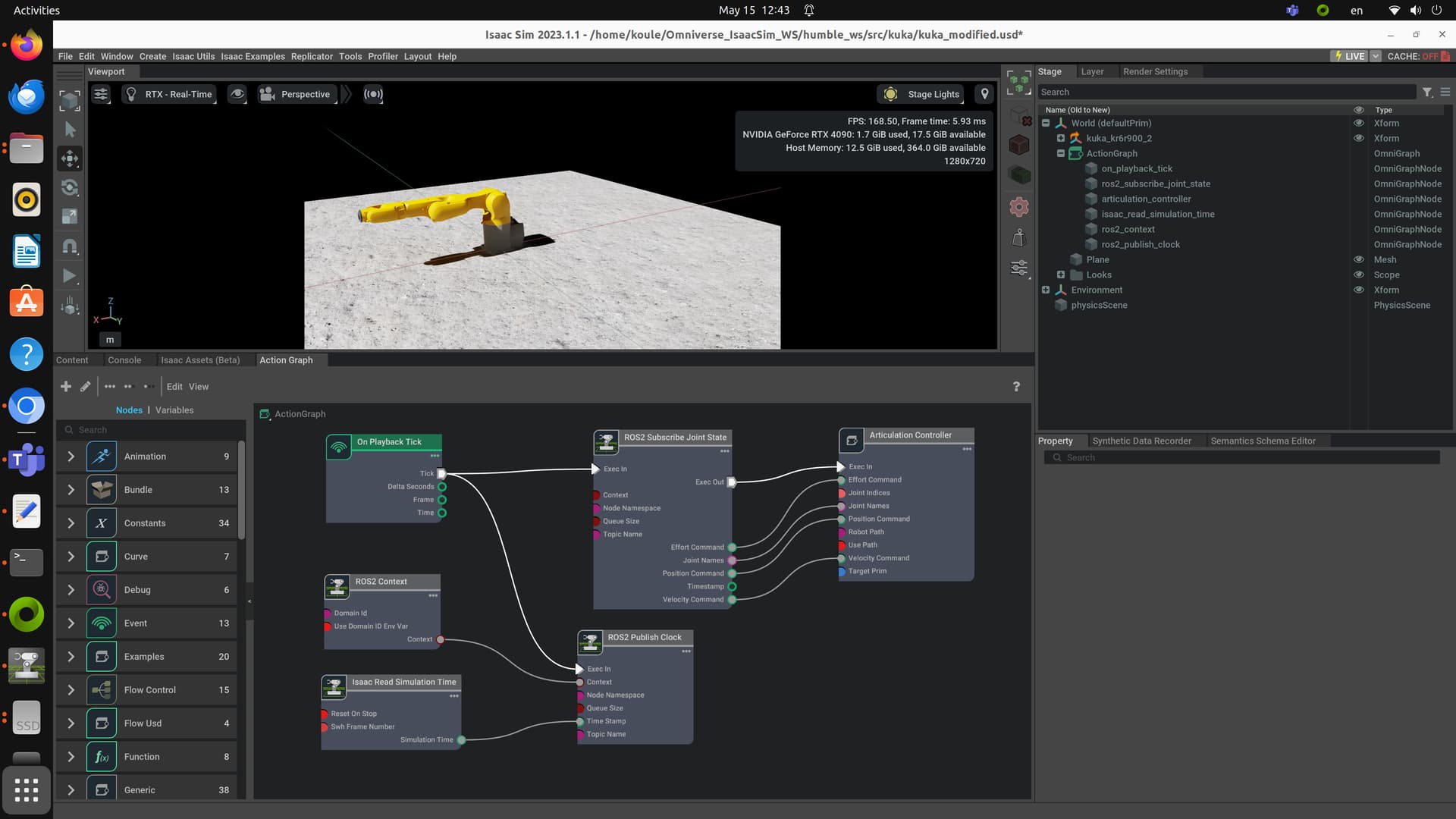Hide the kuka_kr6r900_2 prim via eye icon
Image resolution: width=1456 pixels, height=819 pixels.
coord(1359,138)
